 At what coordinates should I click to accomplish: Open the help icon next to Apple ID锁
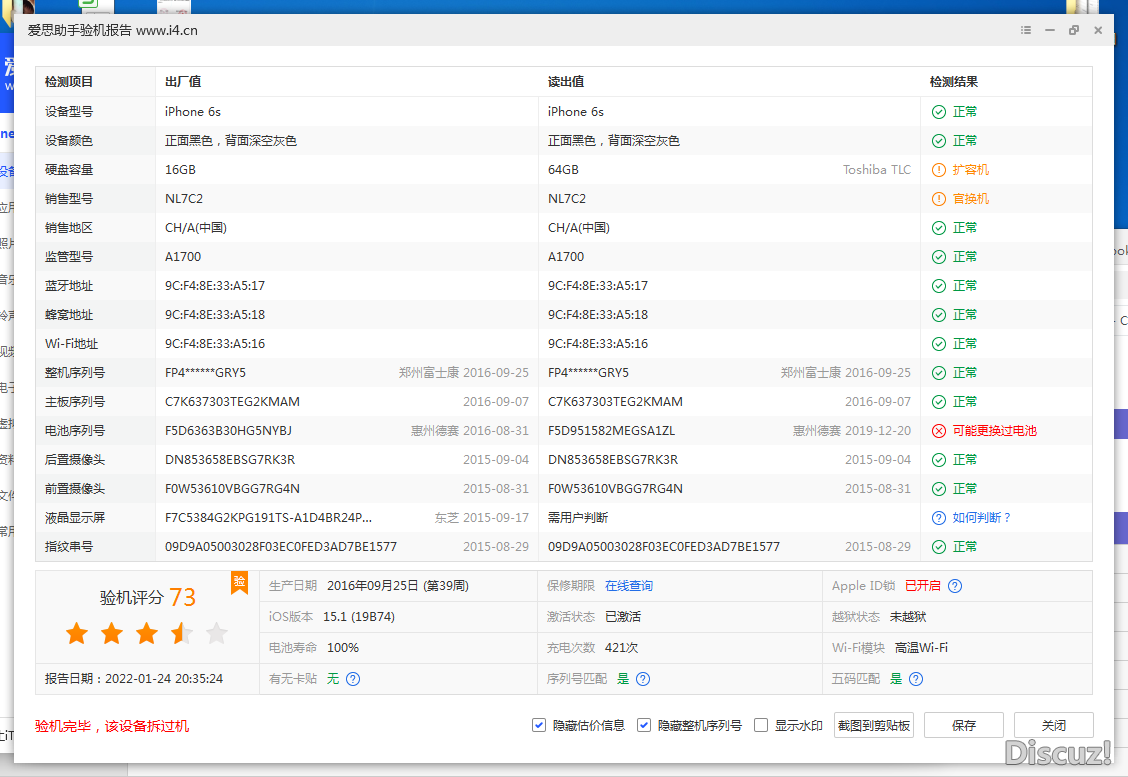pos(955,586)
